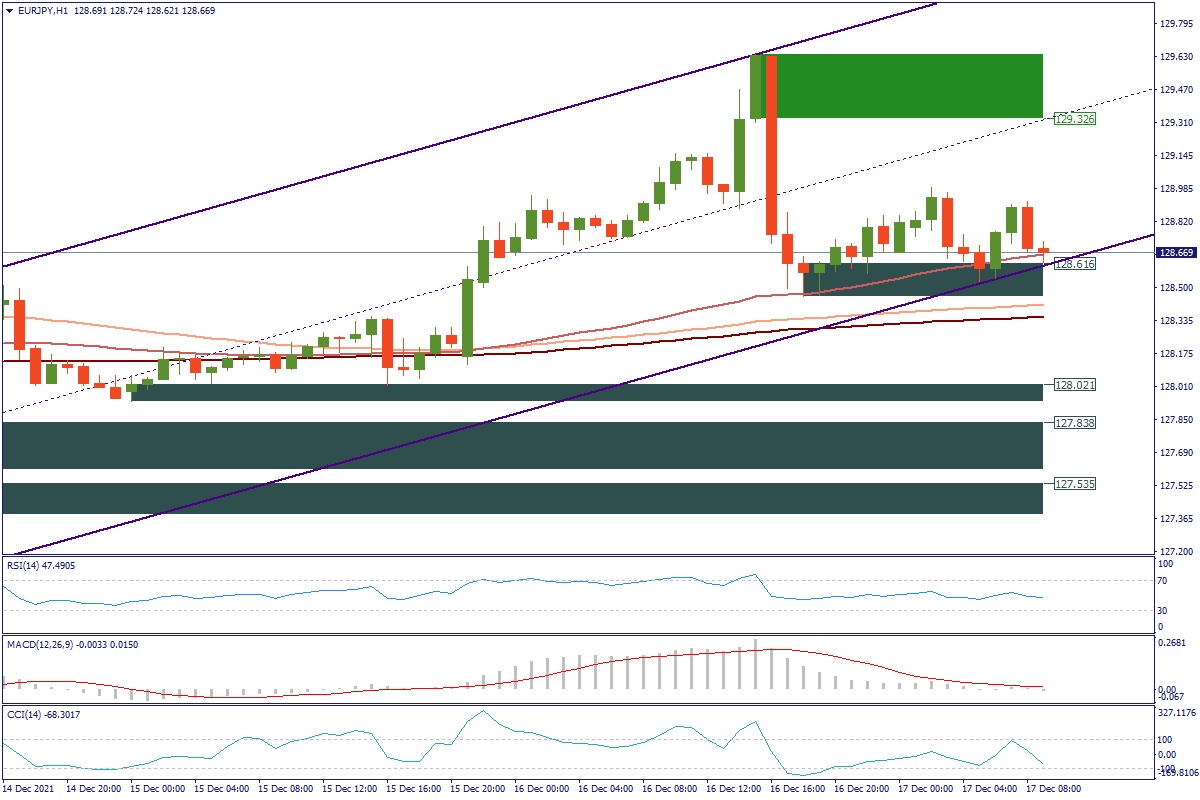Click the dropdown triangle beside EURJPY,H1
The image size is (1200, 800).
(9, 10)
